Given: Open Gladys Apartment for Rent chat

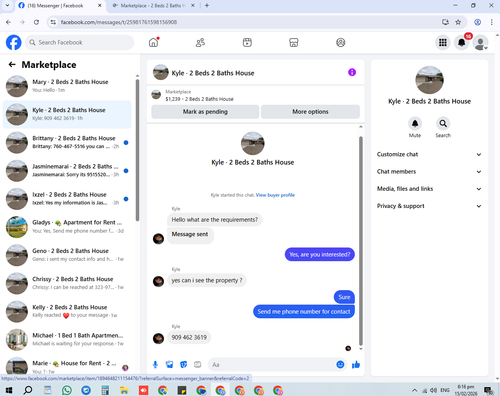Looking at the screenshot, I should click(x=67, y=227).
